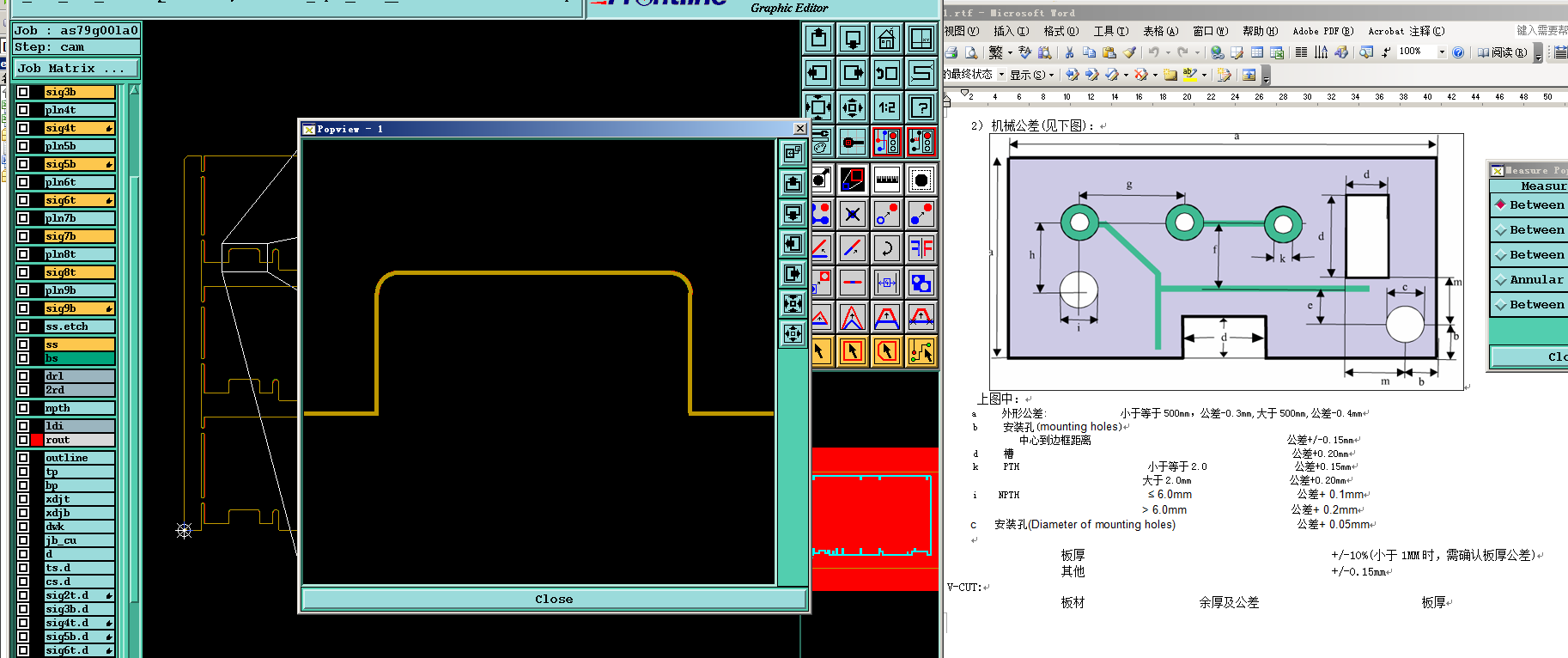Open the Highlight color dropdown arrow

click(1204, 75)
